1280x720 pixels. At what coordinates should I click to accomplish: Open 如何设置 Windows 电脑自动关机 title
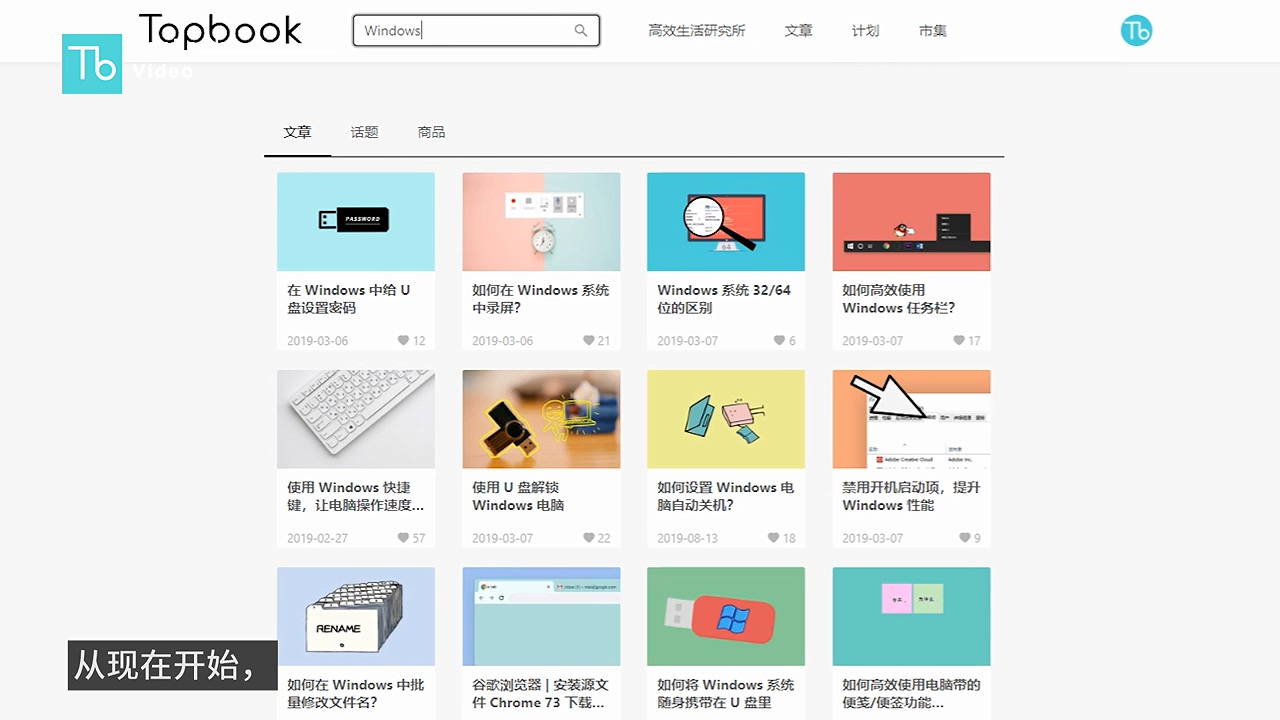point(726,496)
